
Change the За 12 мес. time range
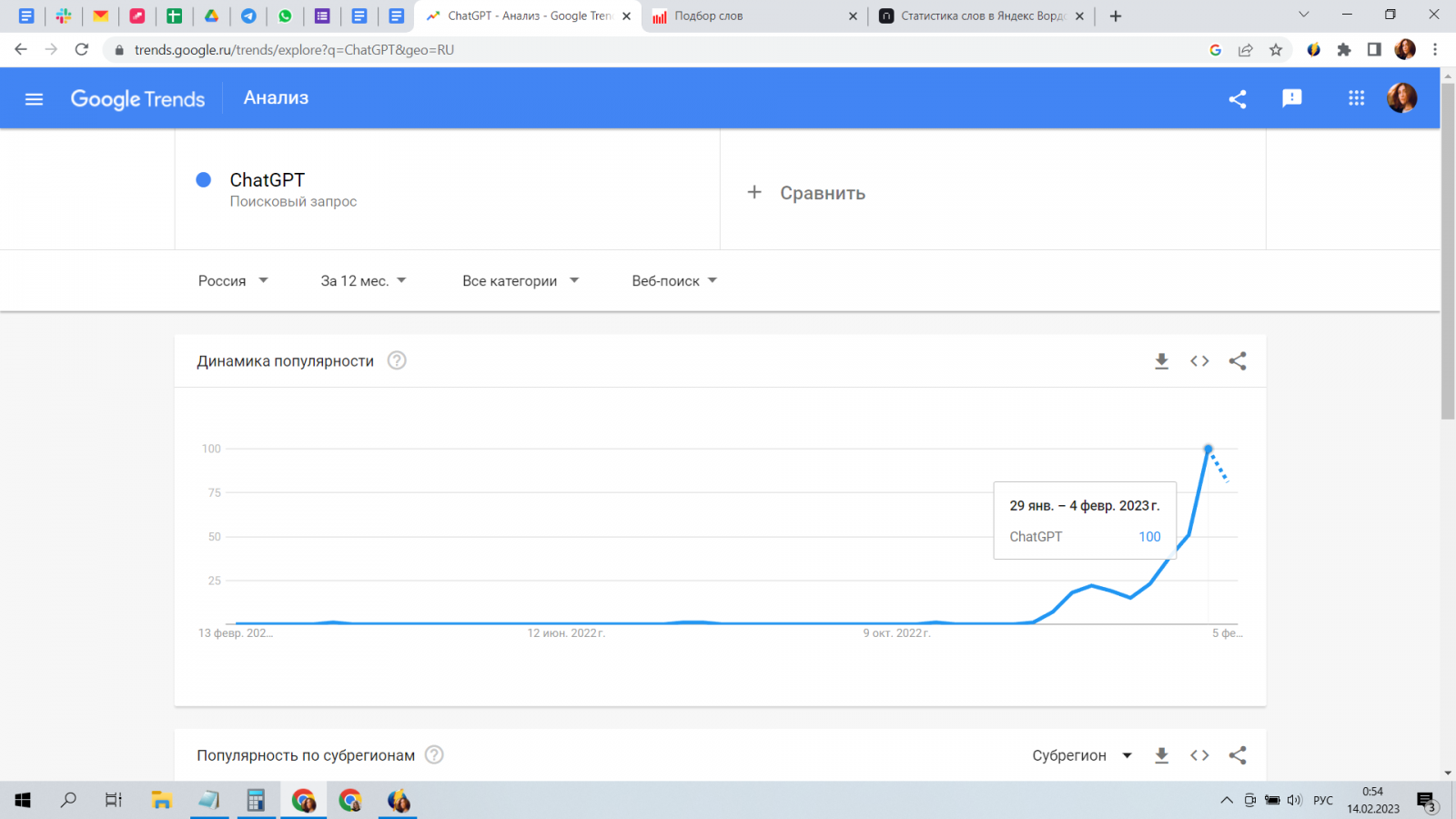[363, 281]
